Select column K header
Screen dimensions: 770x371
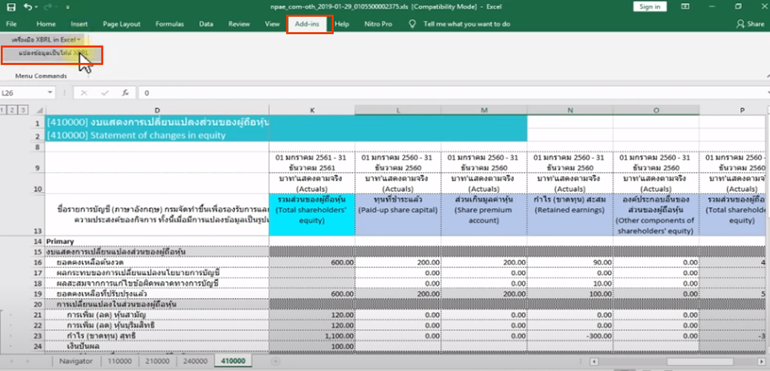tap(312, 110)
